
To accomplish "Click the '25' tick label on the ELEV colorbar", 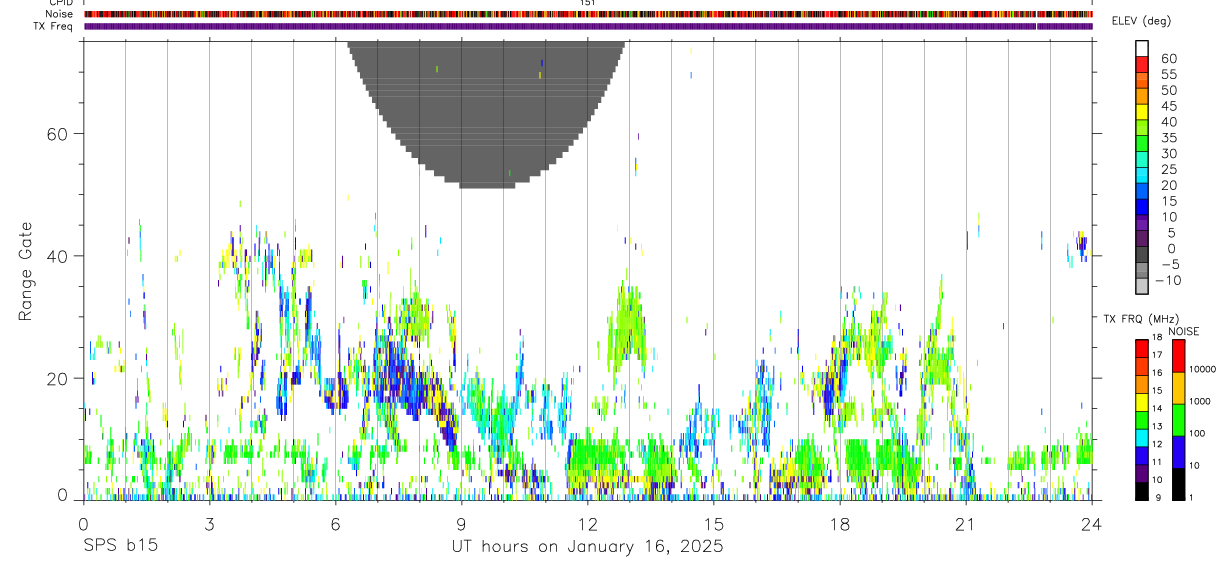I will pyautogui.click(x=1168, y=169).
